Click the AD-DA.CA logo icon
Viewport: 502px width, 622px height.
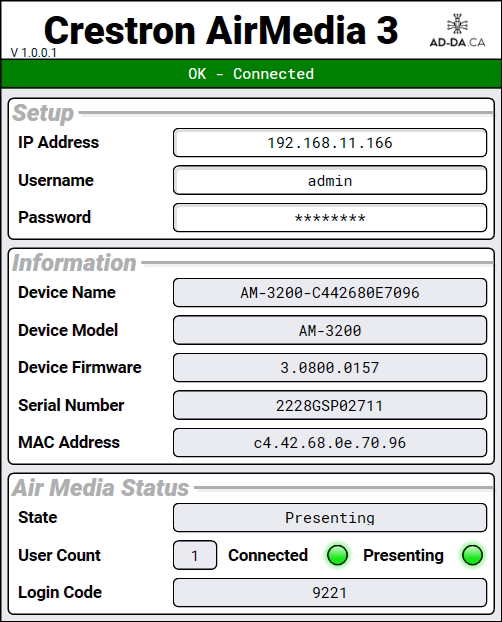(458, 31)
